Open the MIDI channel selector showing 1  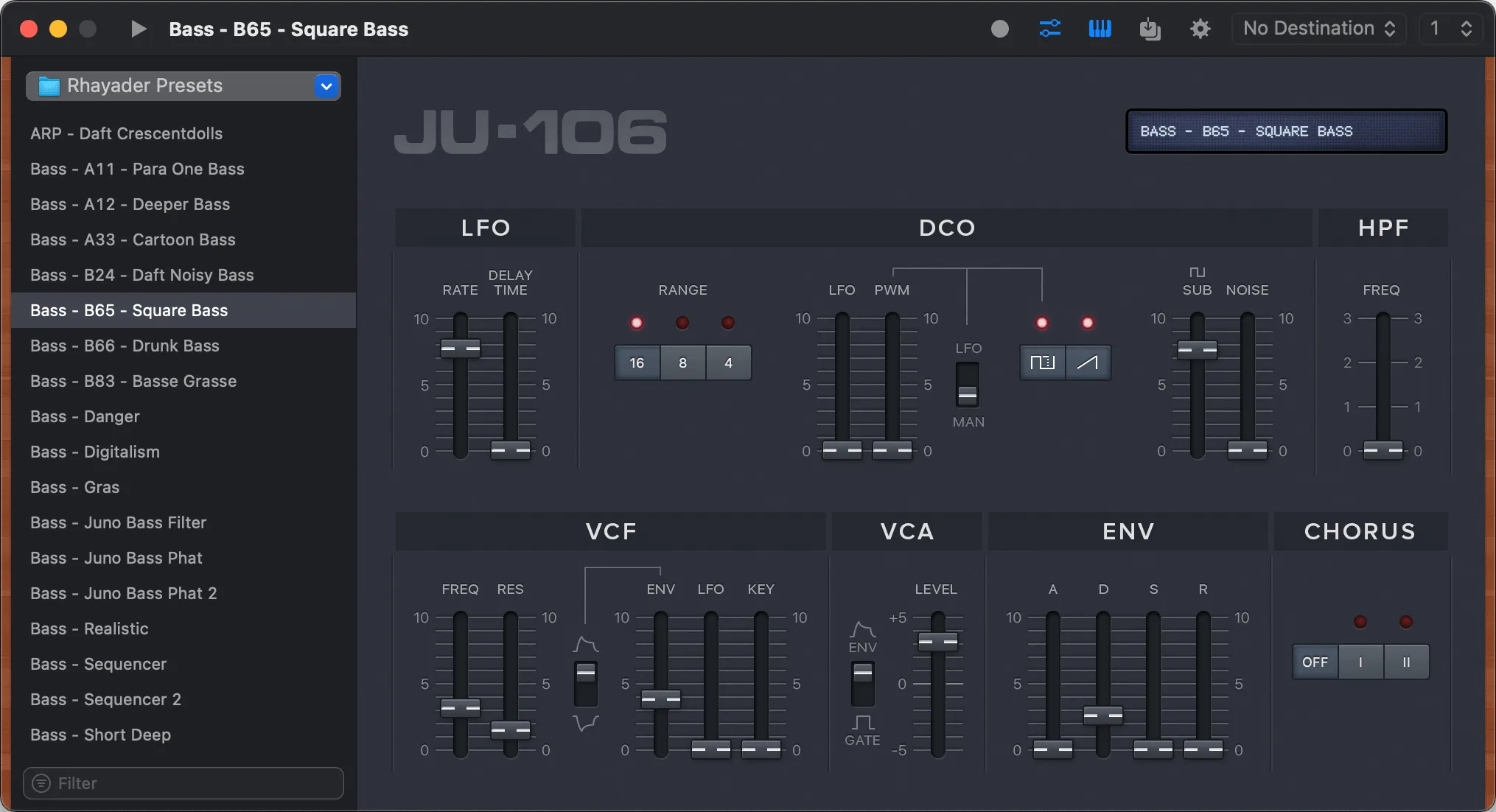click(1449, 29)
